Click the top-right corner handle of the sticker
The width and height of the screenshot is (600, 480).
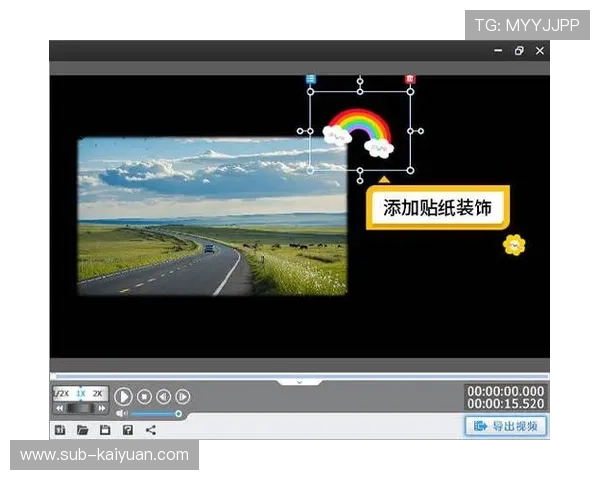(410, 92)
